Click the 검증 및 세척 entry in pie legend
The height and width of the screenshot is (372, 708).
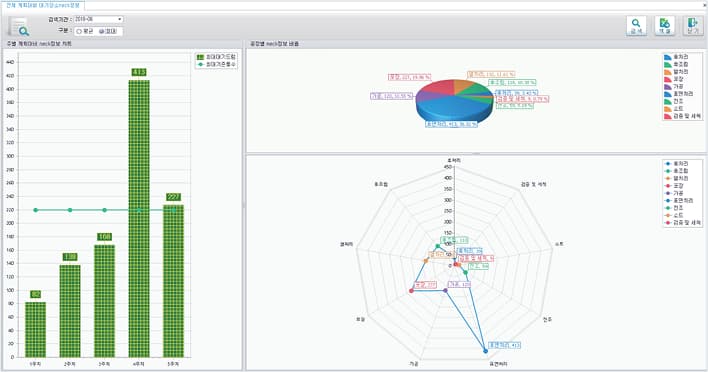click(x=683, y=116)
